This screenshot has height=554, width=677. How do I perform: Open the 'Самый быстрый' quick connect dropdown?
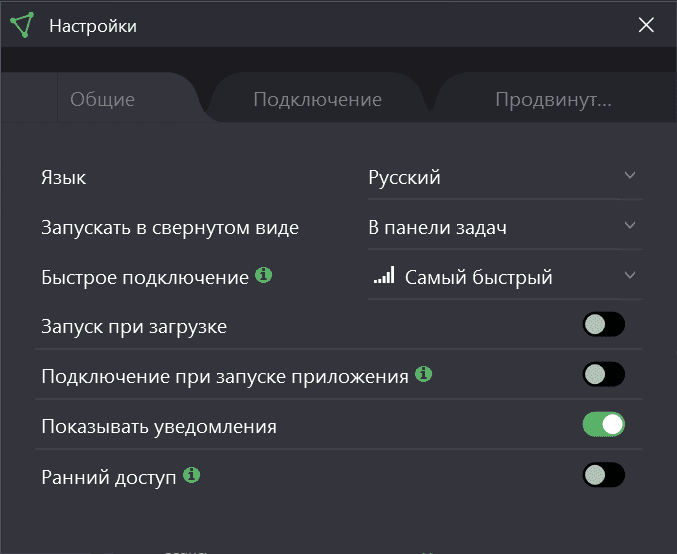click(503, 277)
